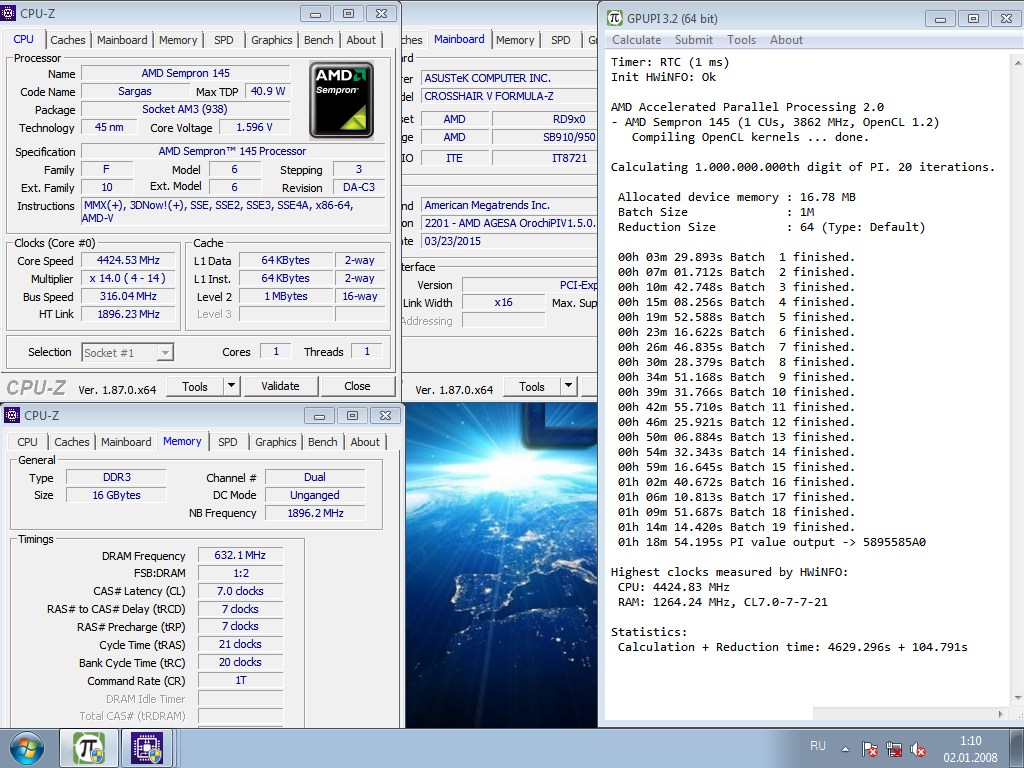Open GPUPI About menu
This screenshot has height=768, width=1024.
[786, 40]
